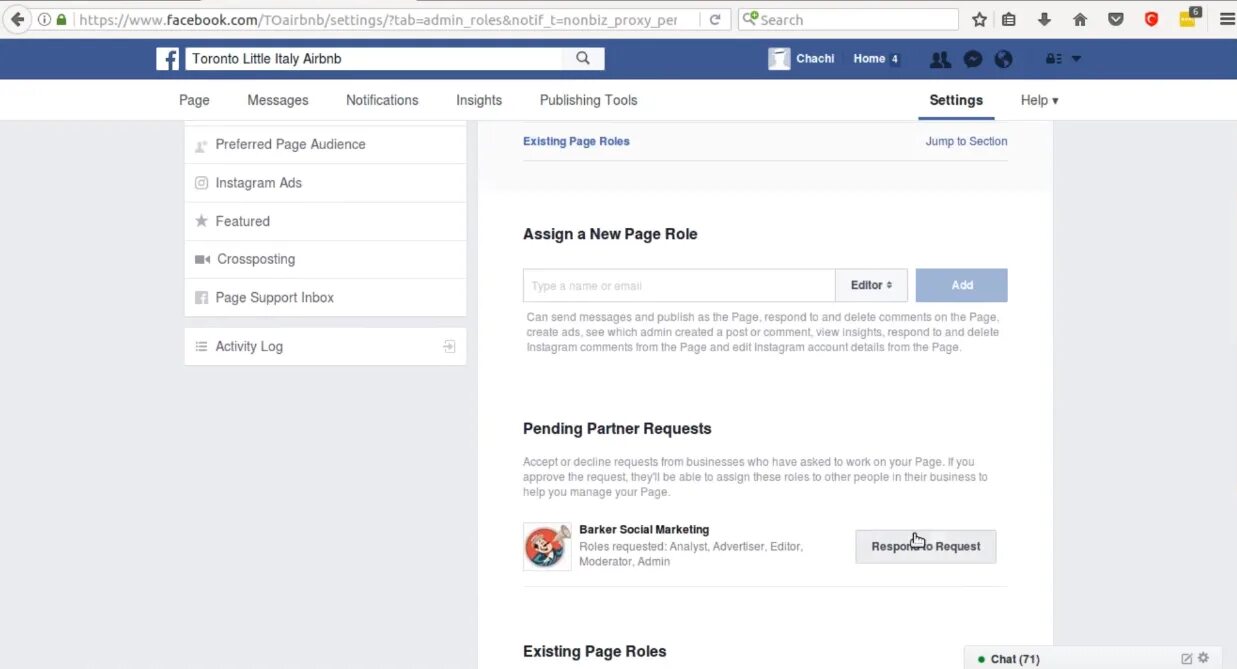Reload the page with the refresh icon
The width and height of the screenshot is (1237, 669).
point(715,19)
